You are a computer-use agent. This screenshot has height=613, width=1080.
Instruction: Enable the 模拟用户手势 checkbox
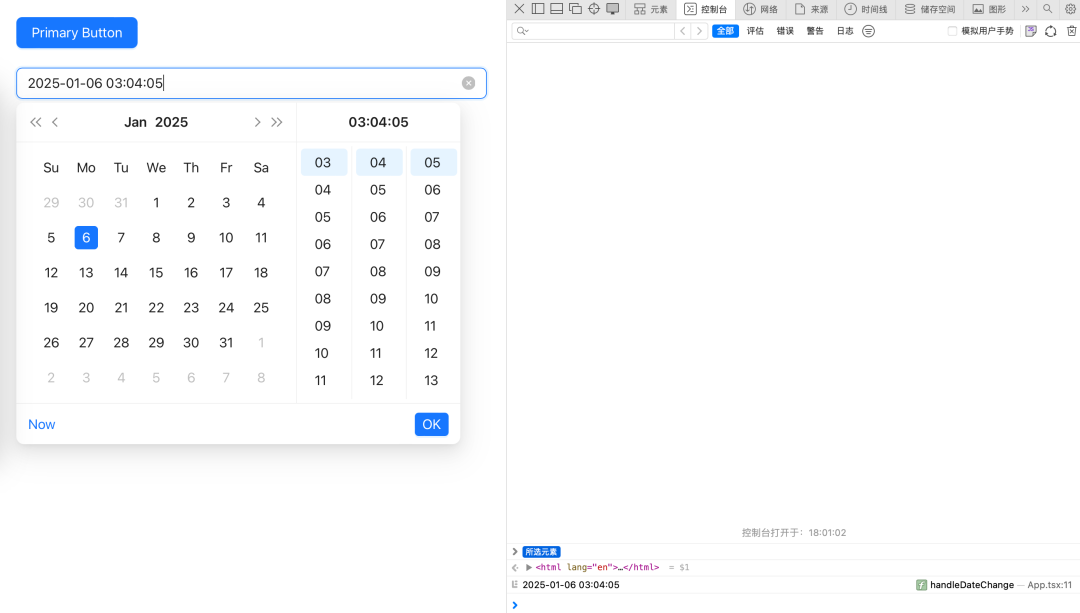point(952,31)
